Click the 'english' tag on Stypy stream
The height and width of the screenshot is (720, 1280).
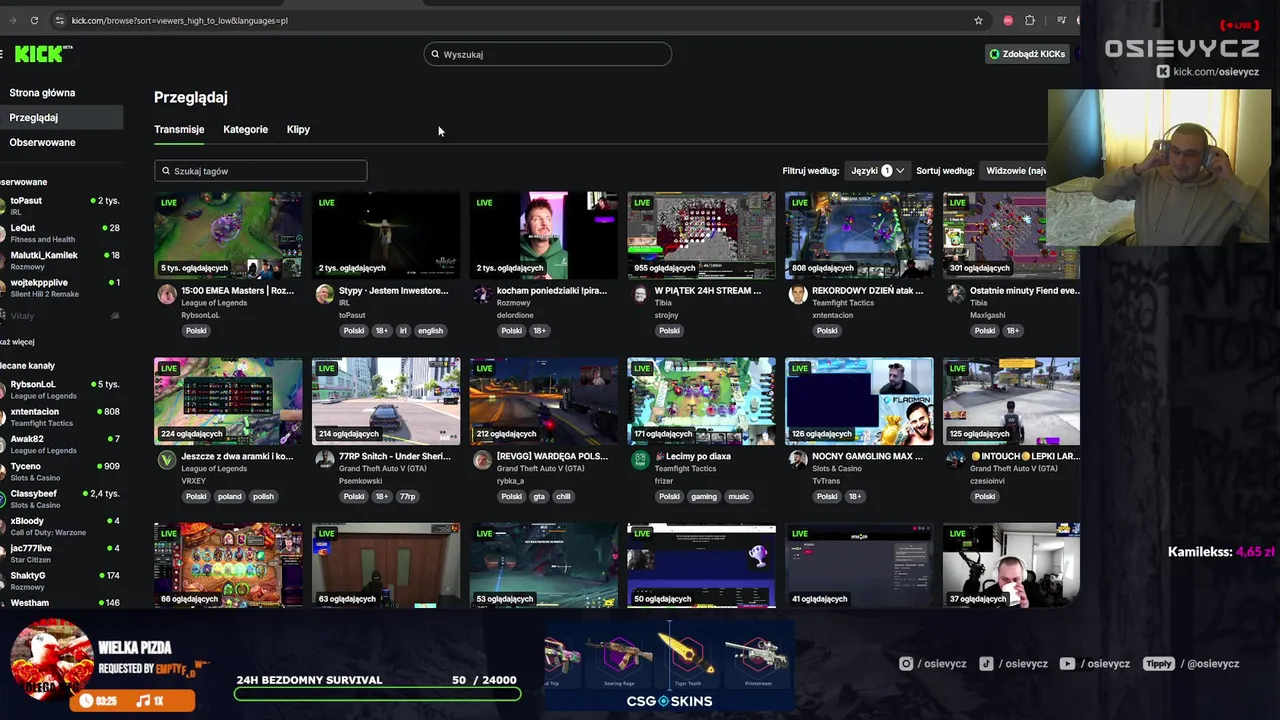click(430, 331)
